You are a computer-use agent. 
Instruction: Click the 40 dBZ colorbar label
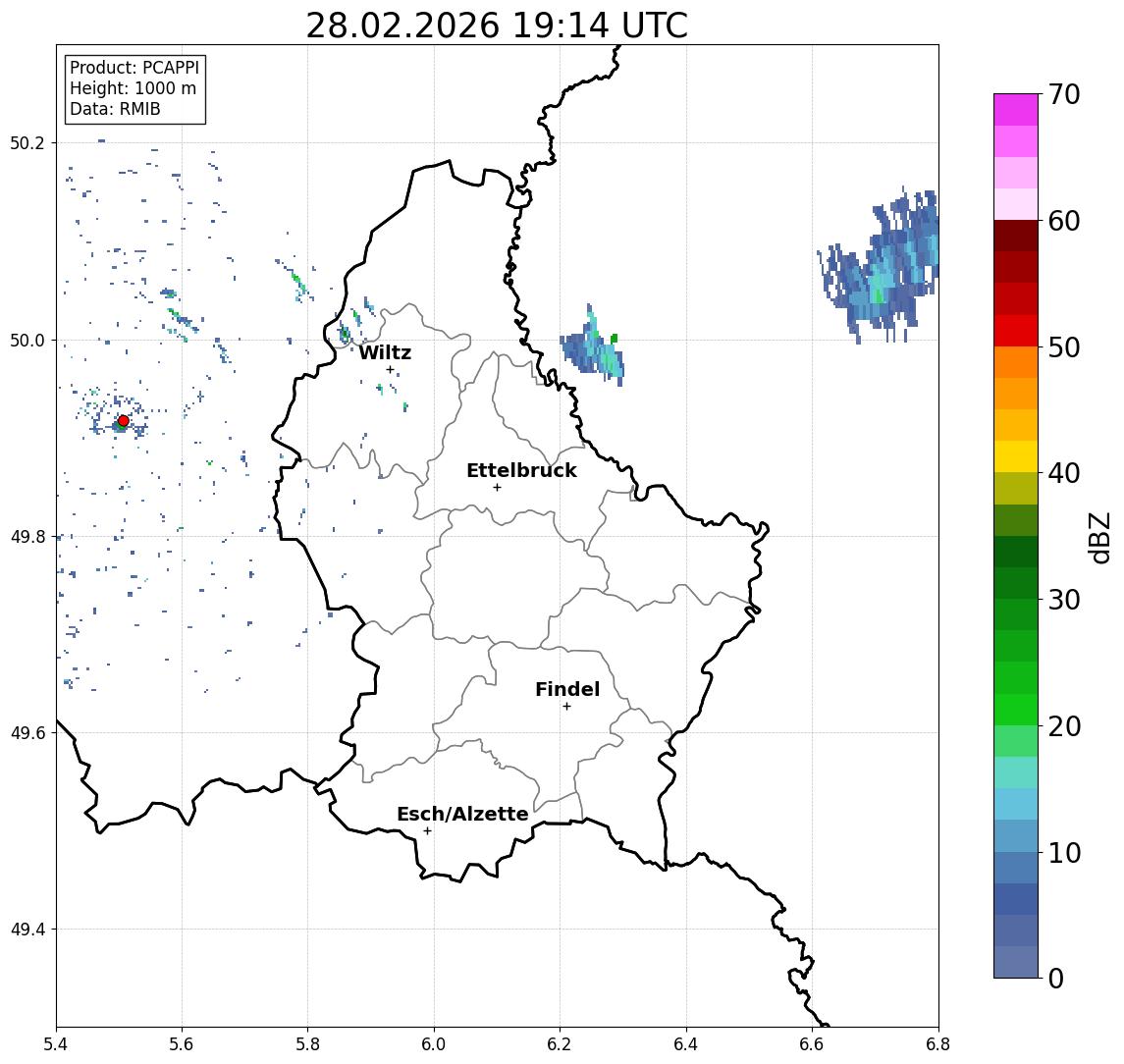coord(1064,473)
